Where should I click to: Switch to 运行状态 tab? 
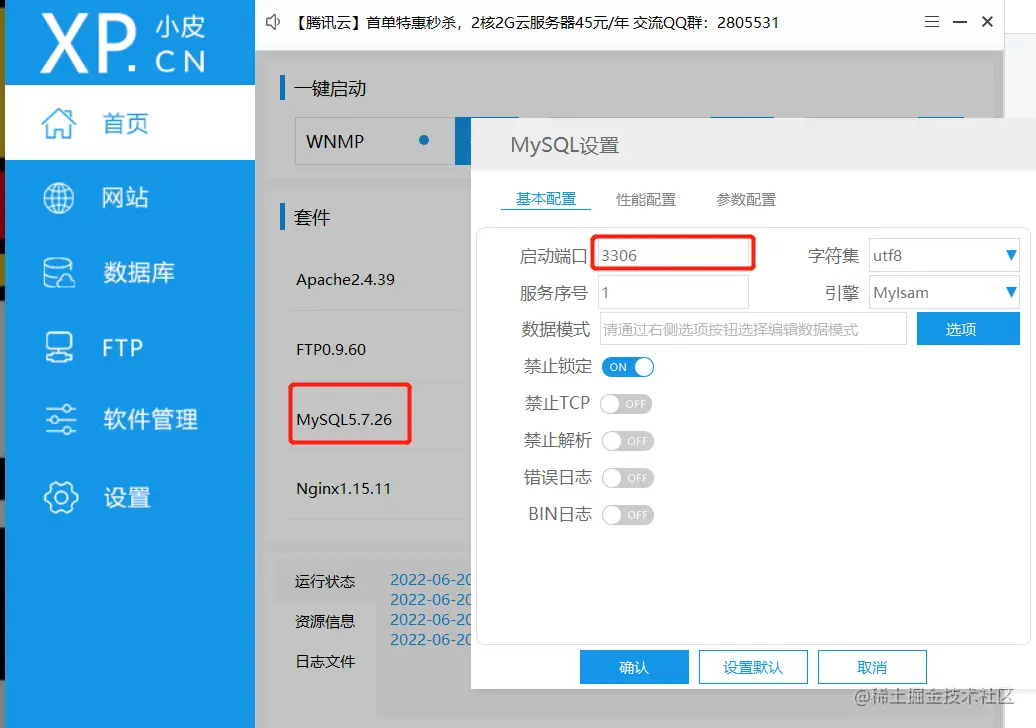[x=324, y=581]
